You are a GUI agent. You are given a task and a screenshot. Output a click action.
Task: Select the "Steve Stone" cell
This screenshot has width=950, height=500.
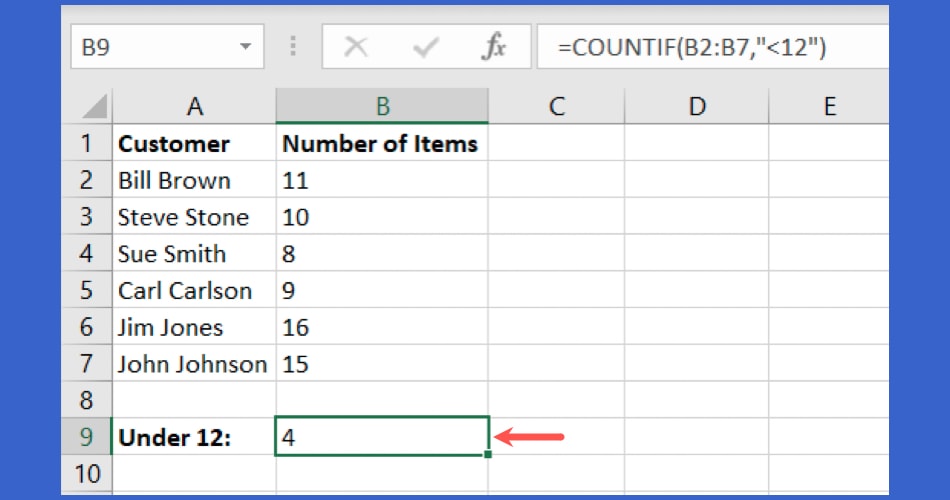pyautogui.click(x=194, y=216)
